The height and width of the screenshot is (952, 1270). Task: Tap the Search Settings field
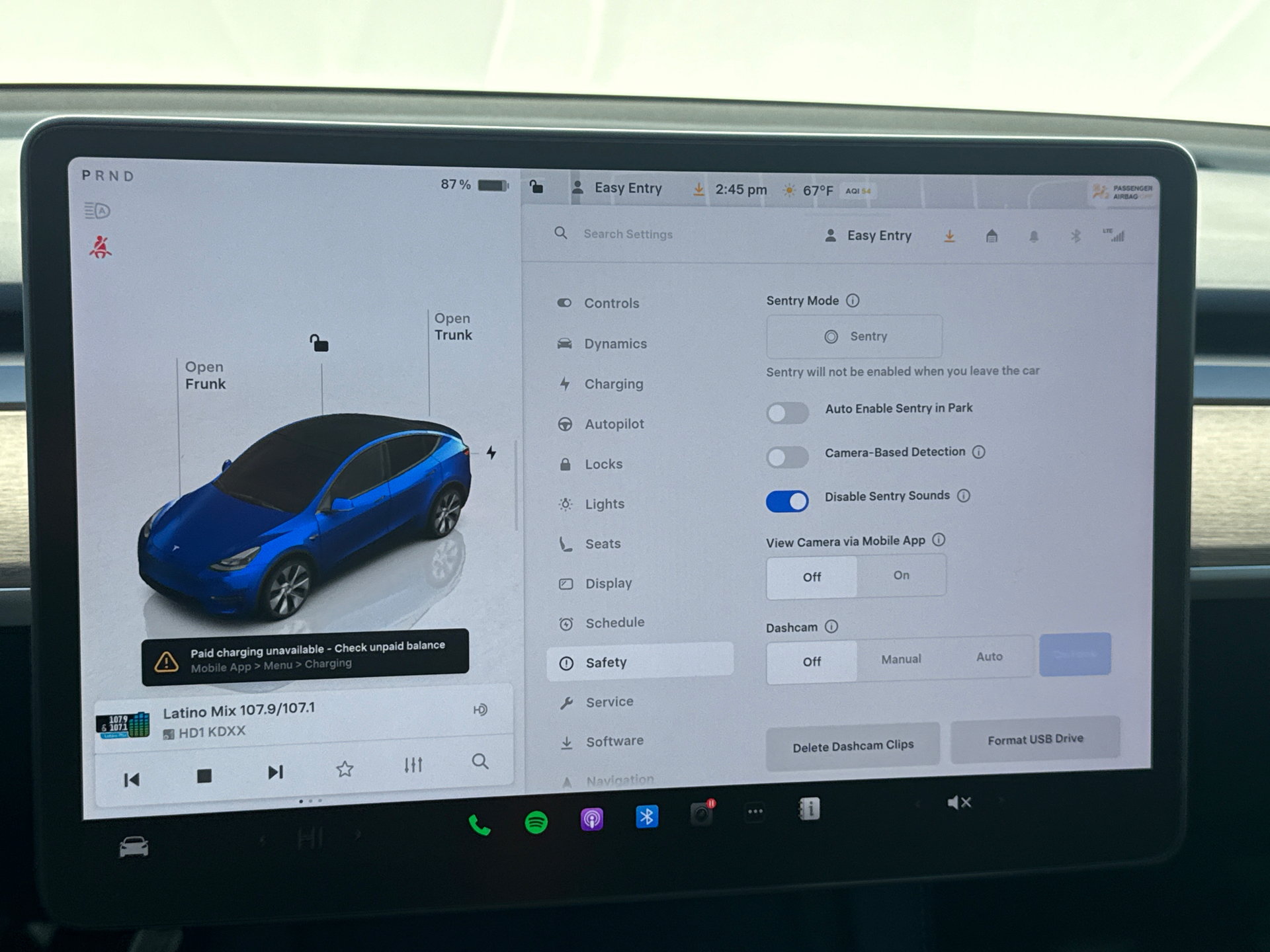[627, 234]
